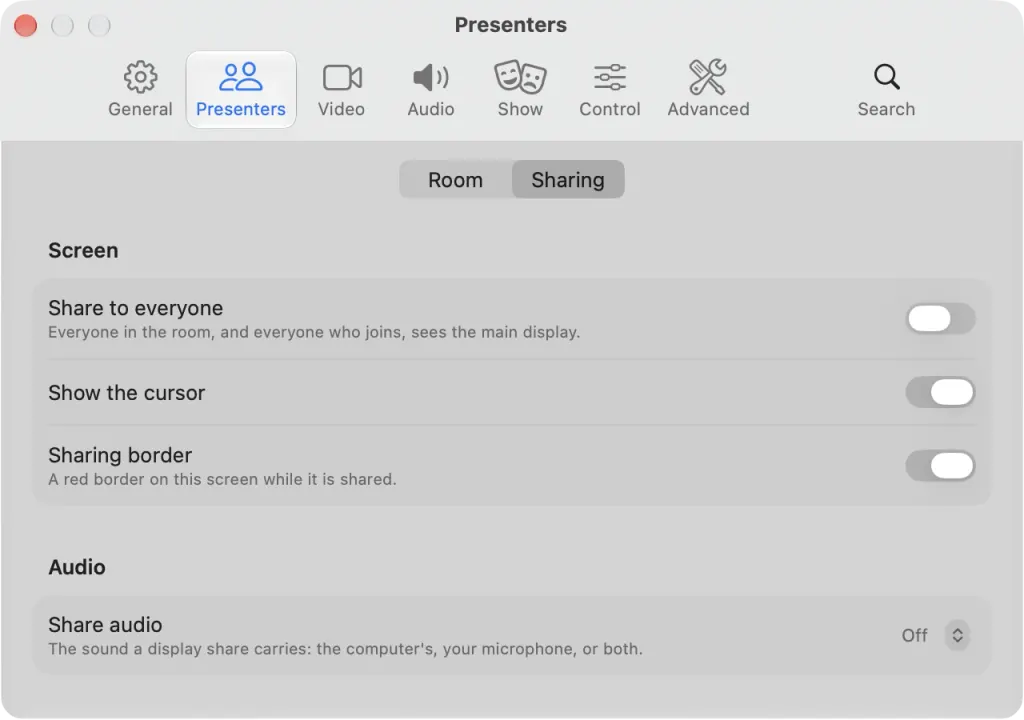Screen dimensions: 1024x720
Task: Click the 'Sharing border' label
Action: click(x=120, y=455)
